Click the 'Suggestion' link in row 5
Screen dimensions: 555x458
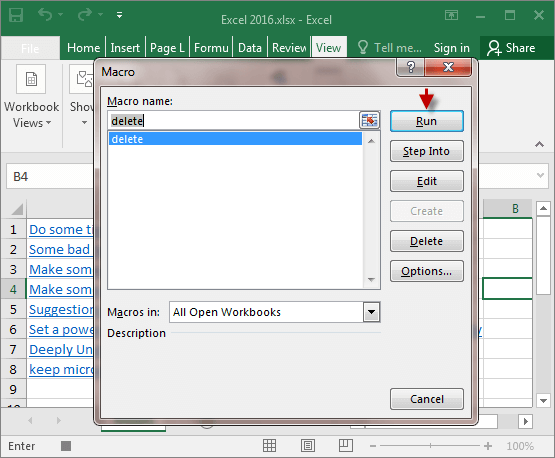[61, 310]
